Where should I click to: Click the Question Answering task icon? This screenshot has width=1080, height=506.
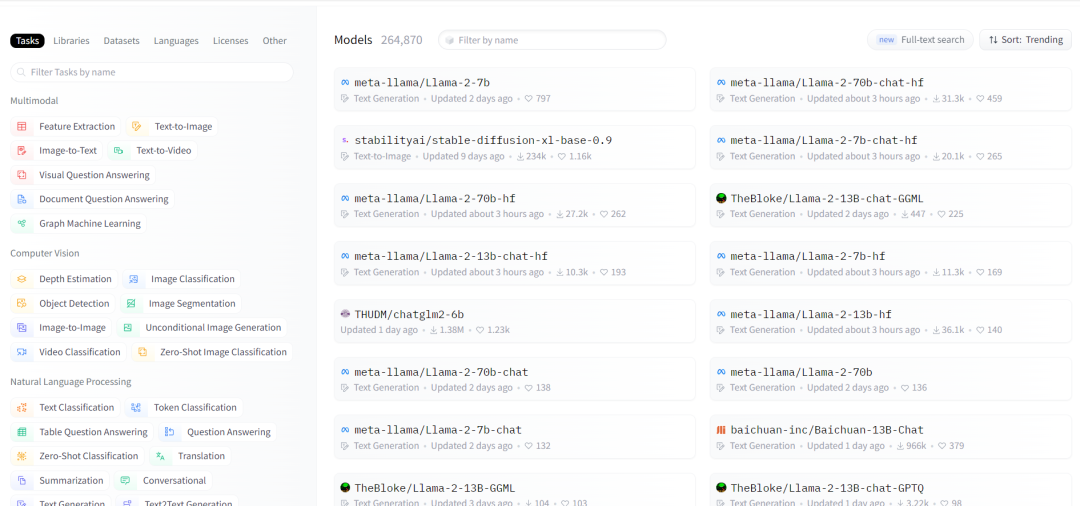169,432
